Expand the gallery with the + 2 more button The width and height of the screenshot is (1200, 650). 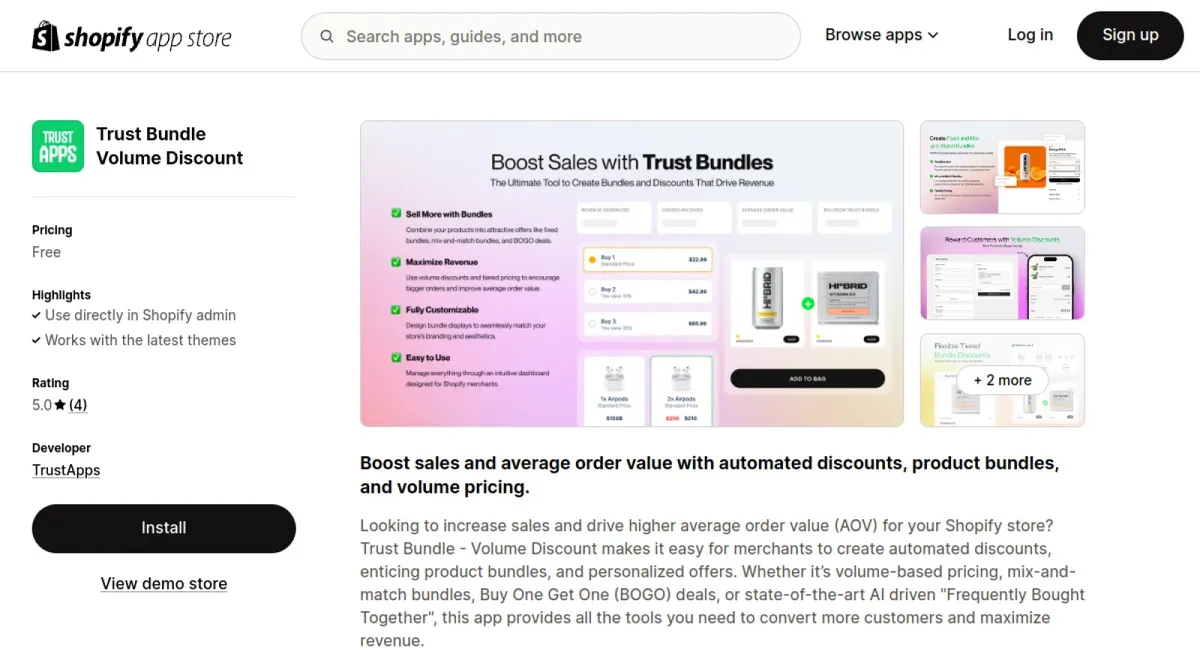click(x=1002, y=380)
